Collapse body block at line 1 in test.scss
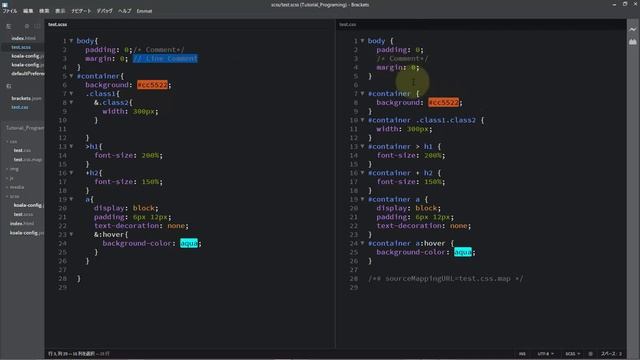The image size is (640, 360). pos(71,41)
